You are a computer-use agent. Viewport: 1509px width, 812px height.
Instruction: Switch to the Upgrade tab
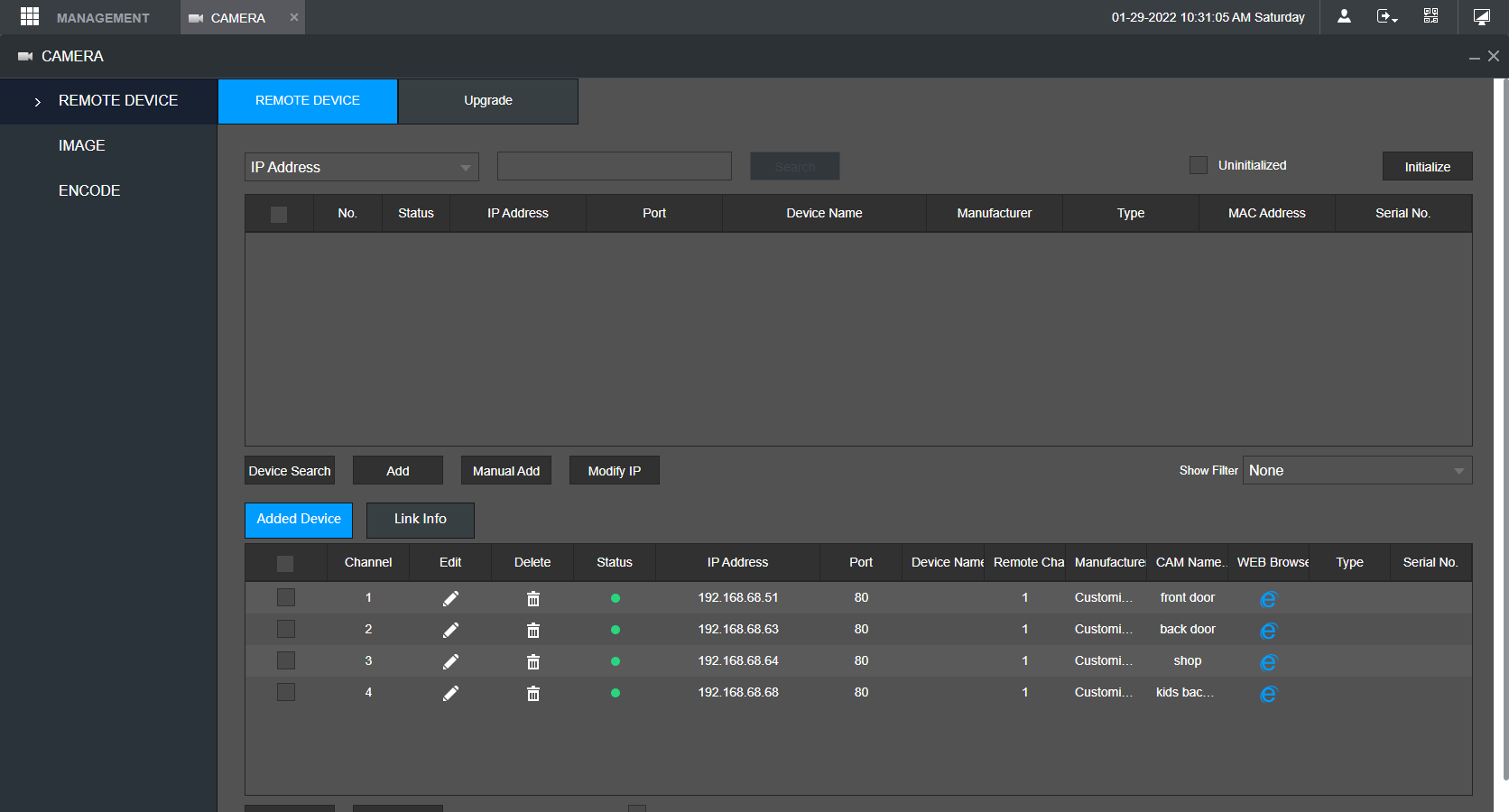pyautogui.click(x=488, y=101)
